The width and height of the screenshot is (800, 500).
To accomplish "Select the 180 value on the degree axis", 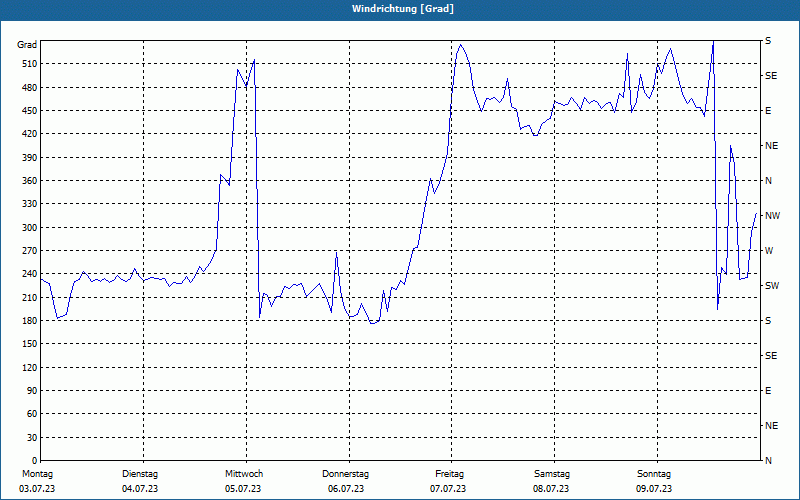I will coord(30,320).
